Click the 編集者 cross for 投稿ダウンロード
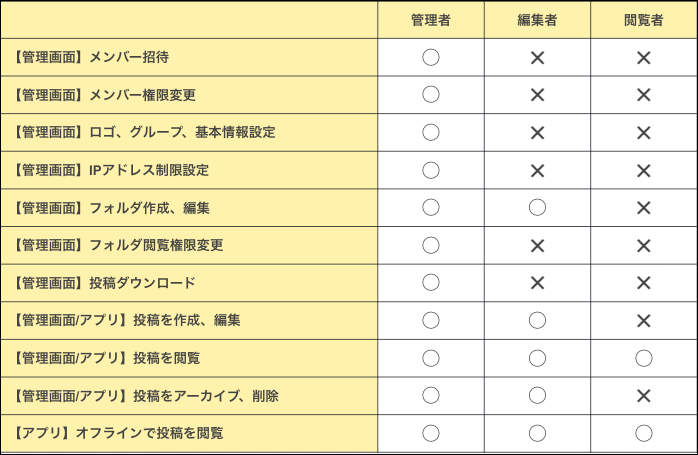The image size is (698, 455). [537, 283]
